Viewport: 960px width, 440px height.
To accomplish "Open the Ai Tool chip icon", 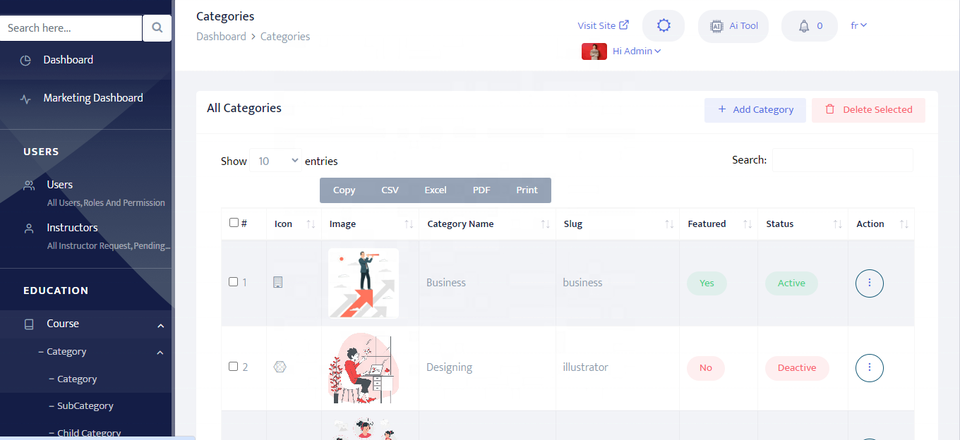I will coord(716,26).
